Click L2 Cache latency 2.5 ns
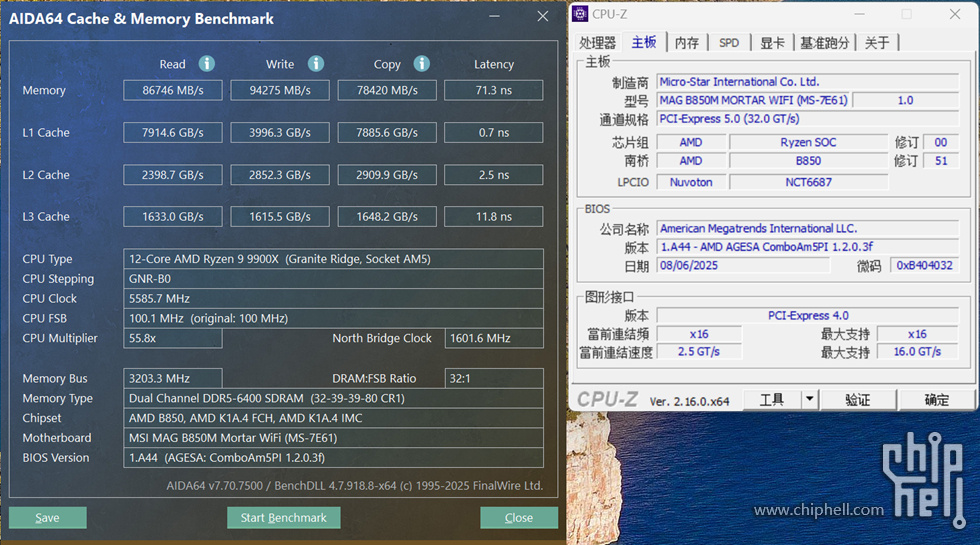Viewport: 980px width, 545px height. (x=494, y=175)
